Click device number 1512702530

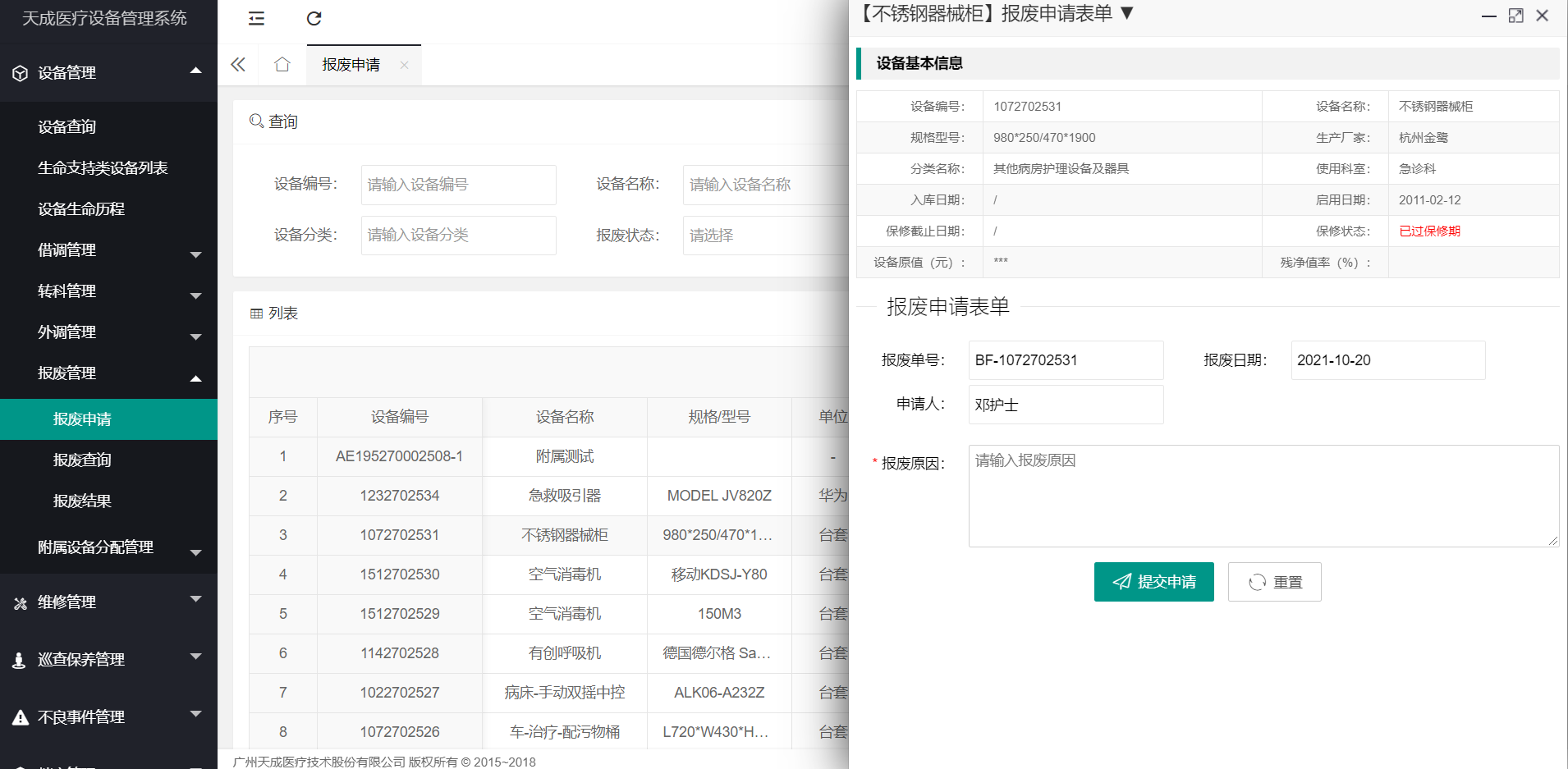click(400, 574)
